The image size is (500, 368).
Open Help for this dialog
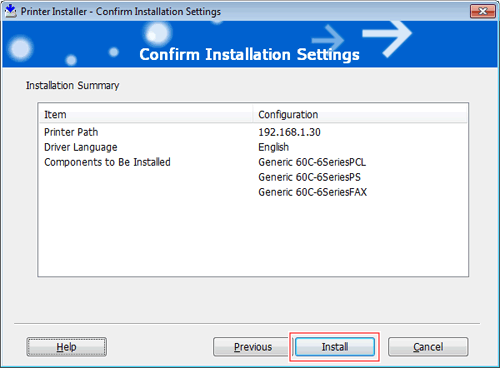tap(67, 347)
